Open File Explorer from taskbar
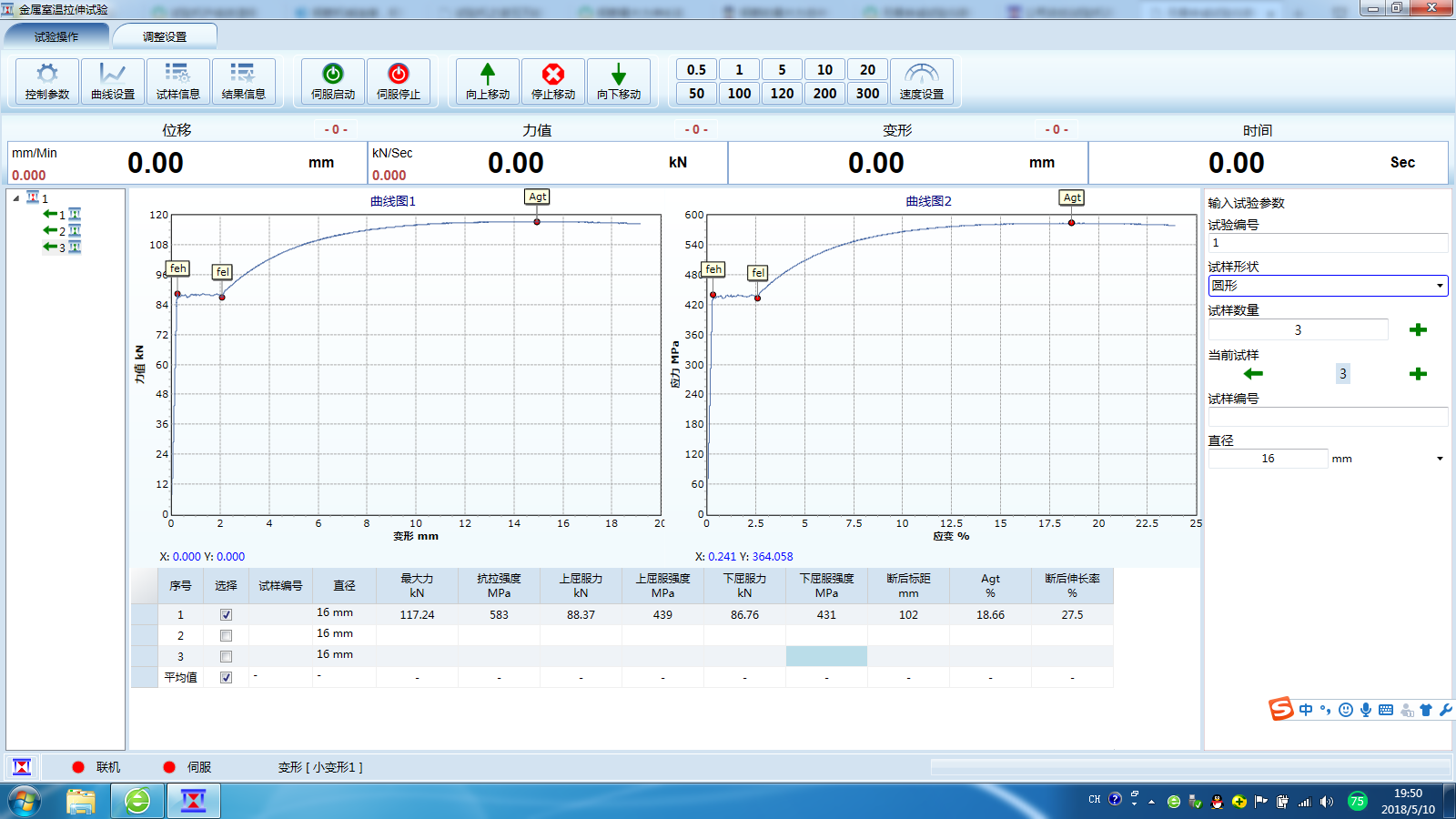The image size is (1456, 819). pos(81,802)
